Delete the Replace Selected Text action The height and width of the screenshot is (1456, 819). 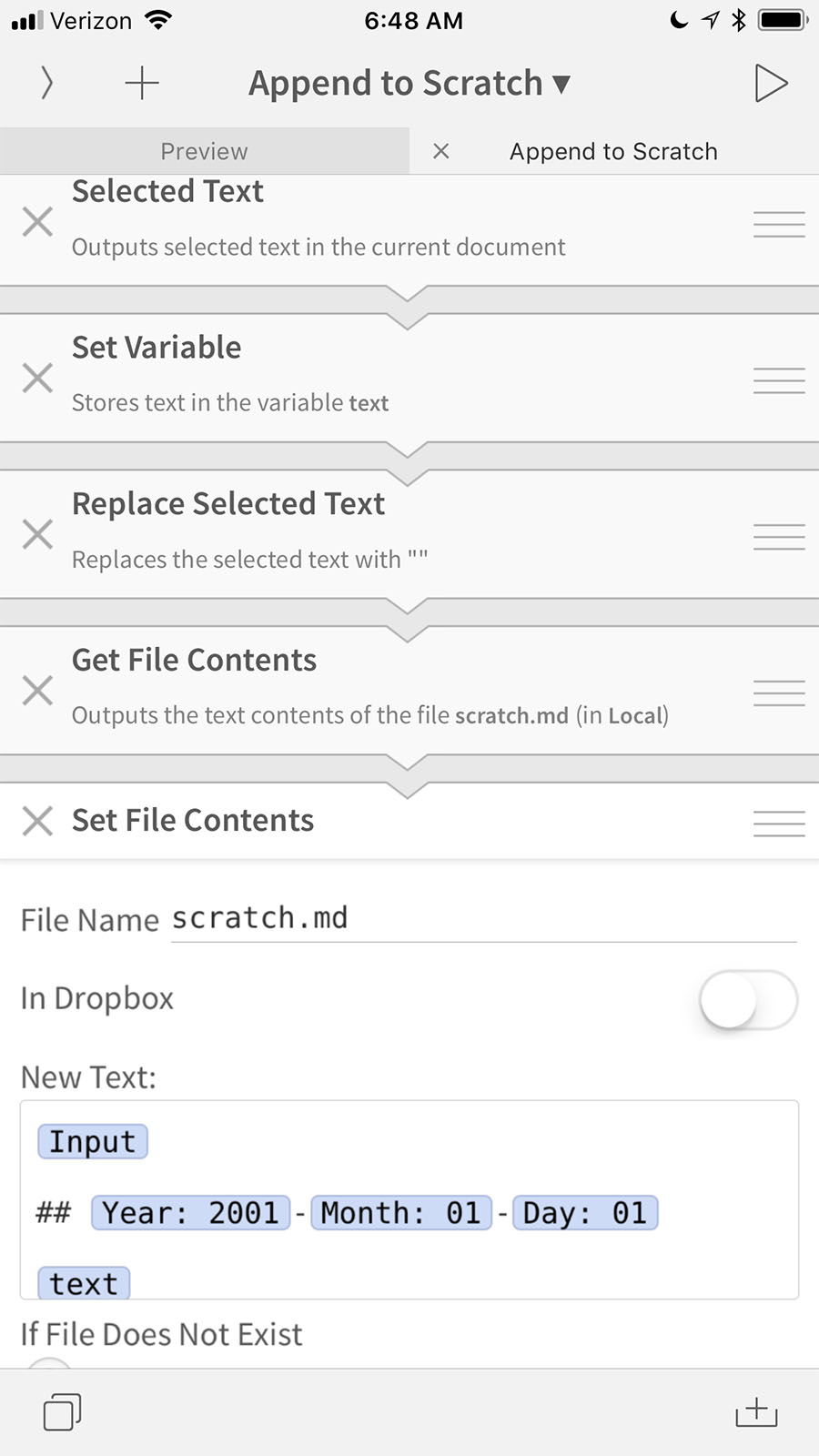pos(37,533)
